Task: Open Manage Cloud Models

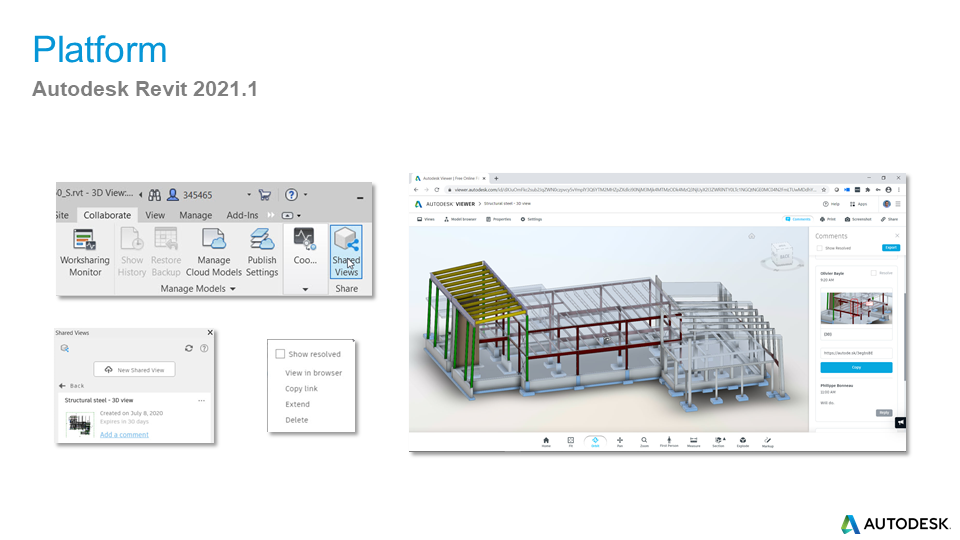Action: 214,252
